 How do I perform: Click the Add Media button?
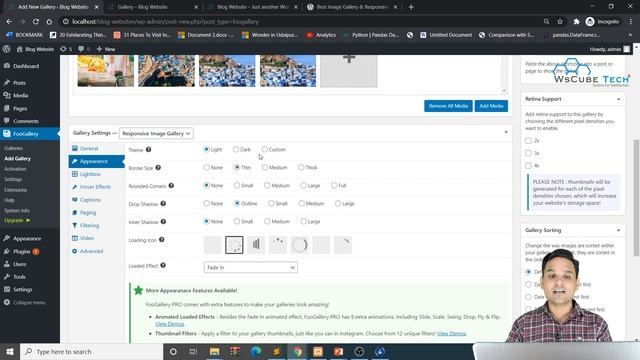(491, 106)
